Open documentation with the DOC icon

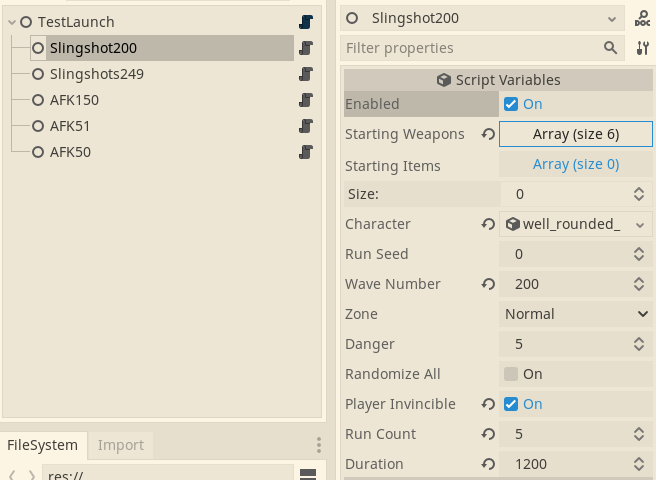pyautogui.click(x=642, y=18)
